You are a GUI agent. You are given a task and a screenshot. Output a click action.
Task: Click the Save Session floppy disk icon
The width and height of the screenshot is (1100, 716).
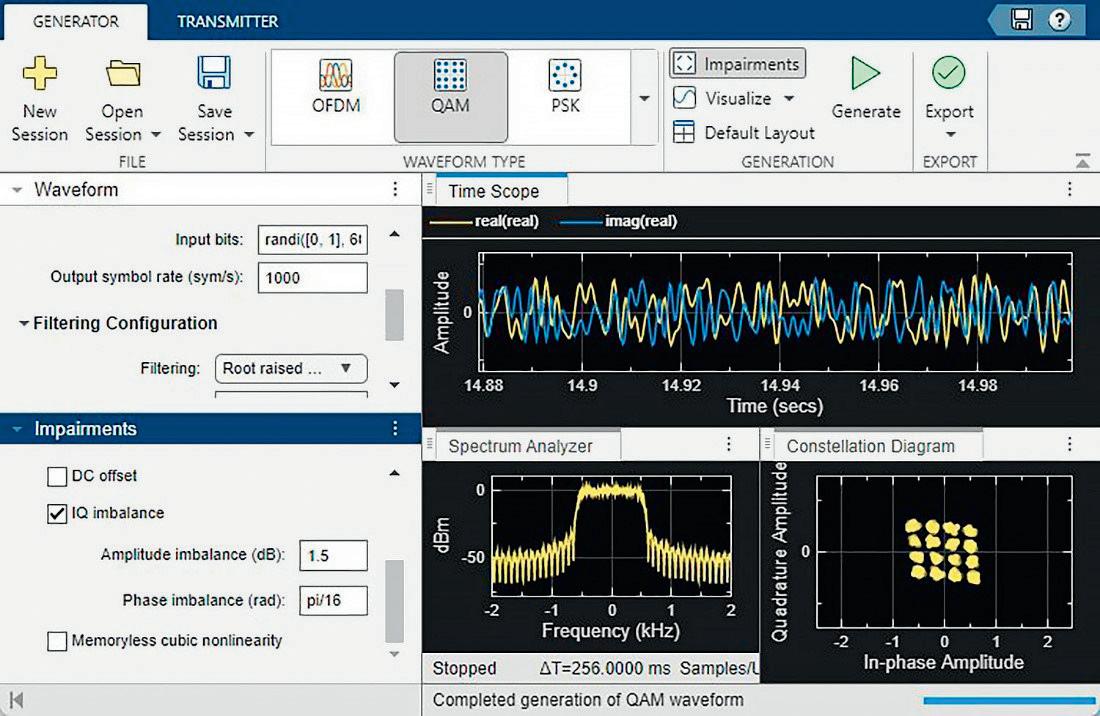214,73
